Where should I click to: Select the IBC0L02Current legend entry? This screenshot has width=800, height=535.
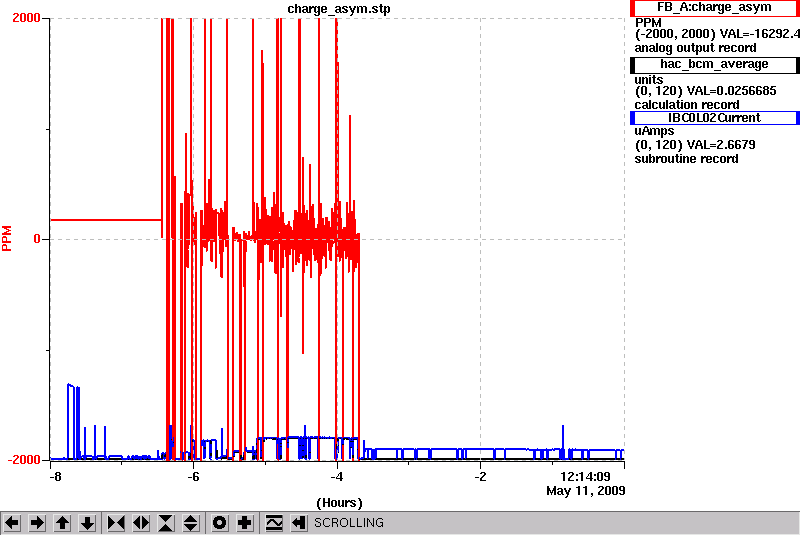tap(715, 118)
